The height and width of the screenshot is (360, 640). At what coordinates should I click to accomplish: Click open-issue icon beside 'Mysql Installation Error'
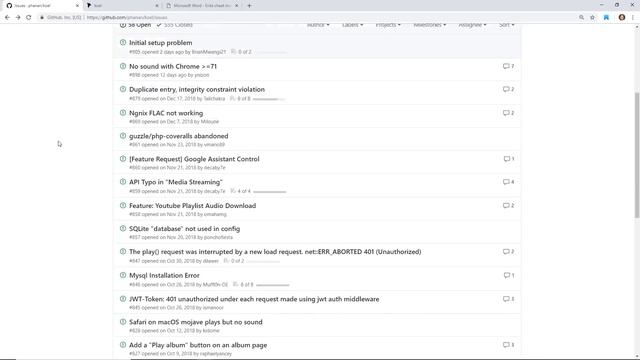coord(123,275)
